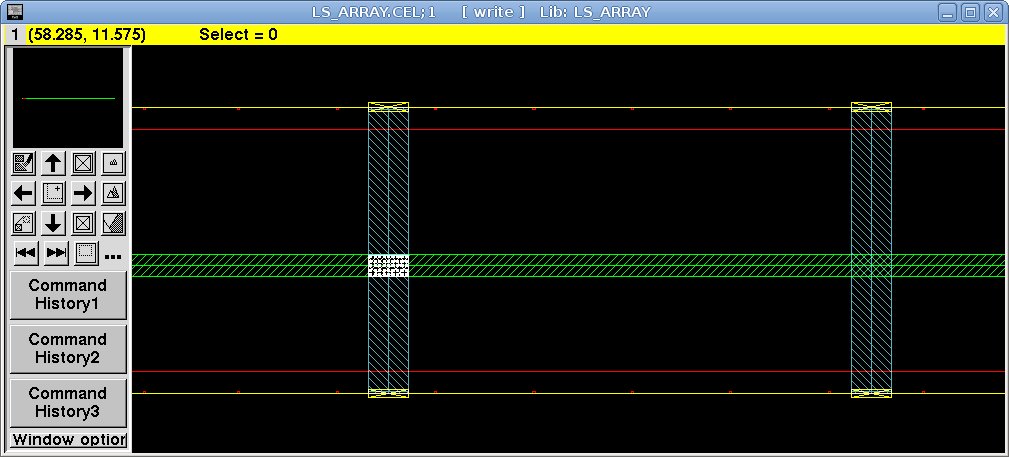The height and width of the screenshot is (457, 1009).
Task: Click the redraw icon with pencil
Action: pos(24,163)
